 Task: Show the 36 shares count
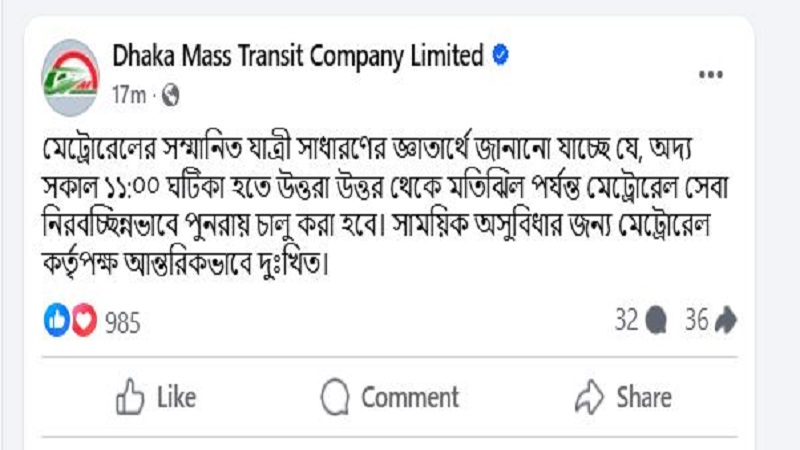(696, 320)
